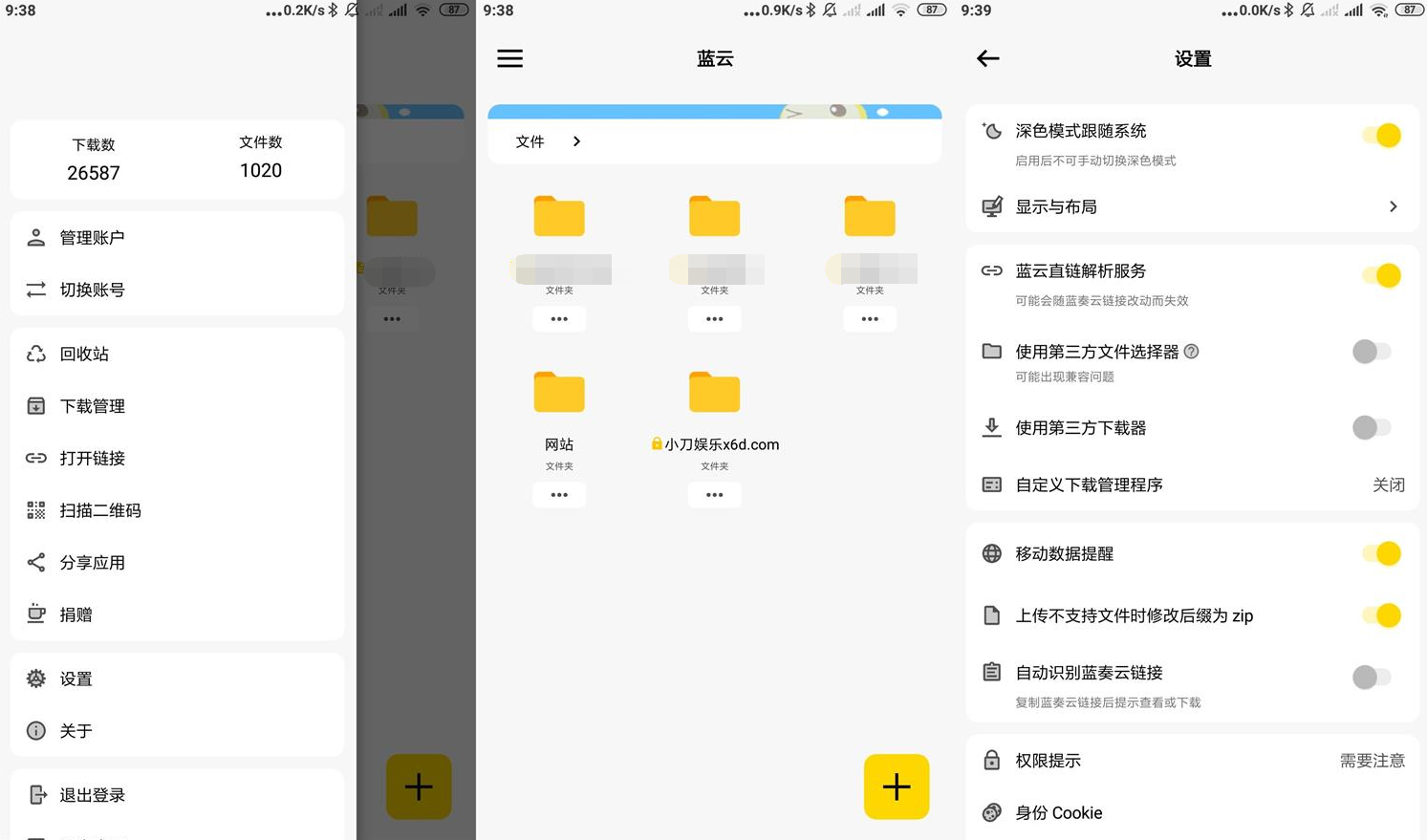Tap the 打开链接 chain link icon
The width and height of the screenshot is (1427, 840).
[36, 458]
